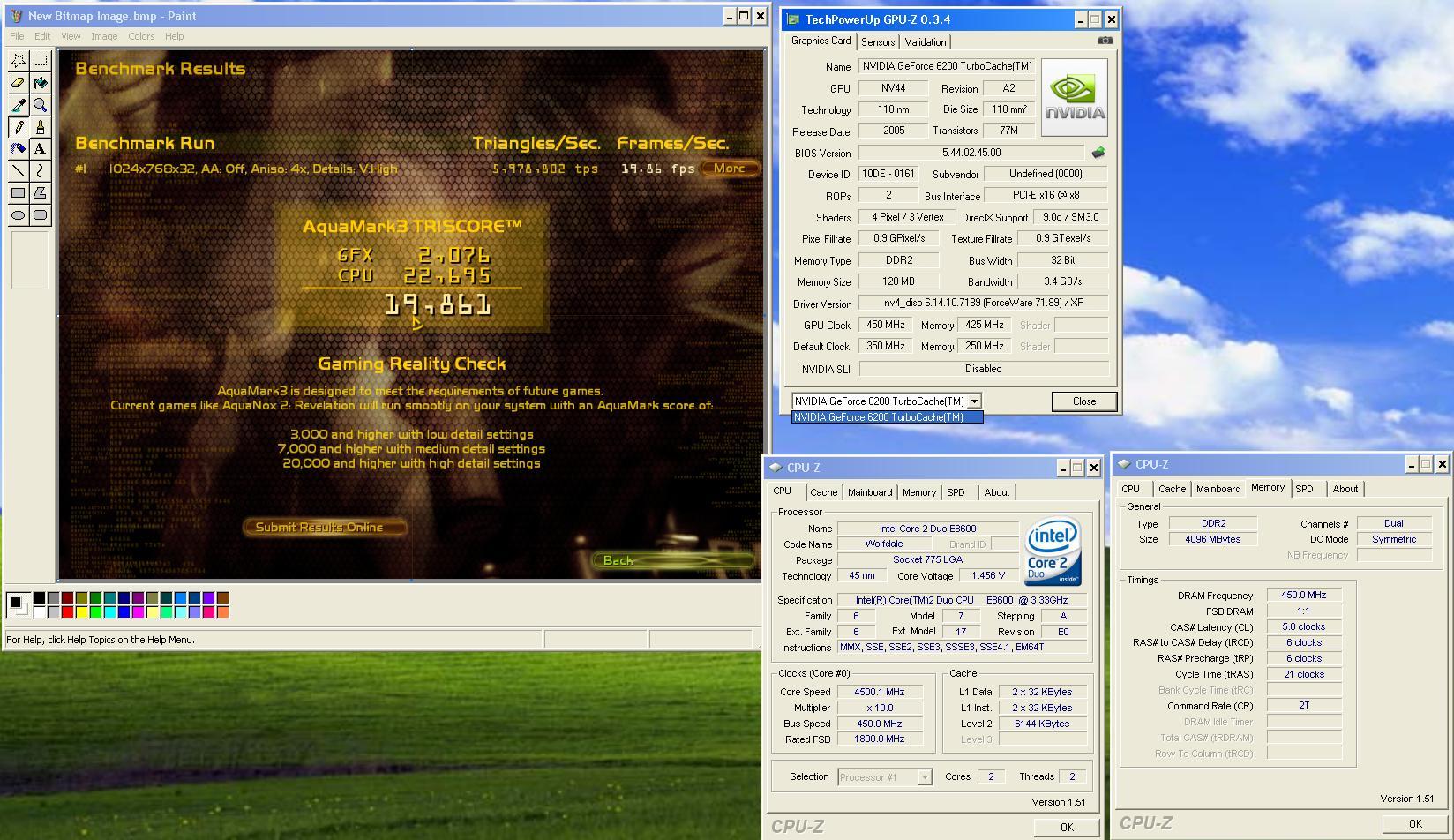The width and height of the screenshot is (1454, 840).
Task: Open the View menu in Paint
Action: point(71,36)
